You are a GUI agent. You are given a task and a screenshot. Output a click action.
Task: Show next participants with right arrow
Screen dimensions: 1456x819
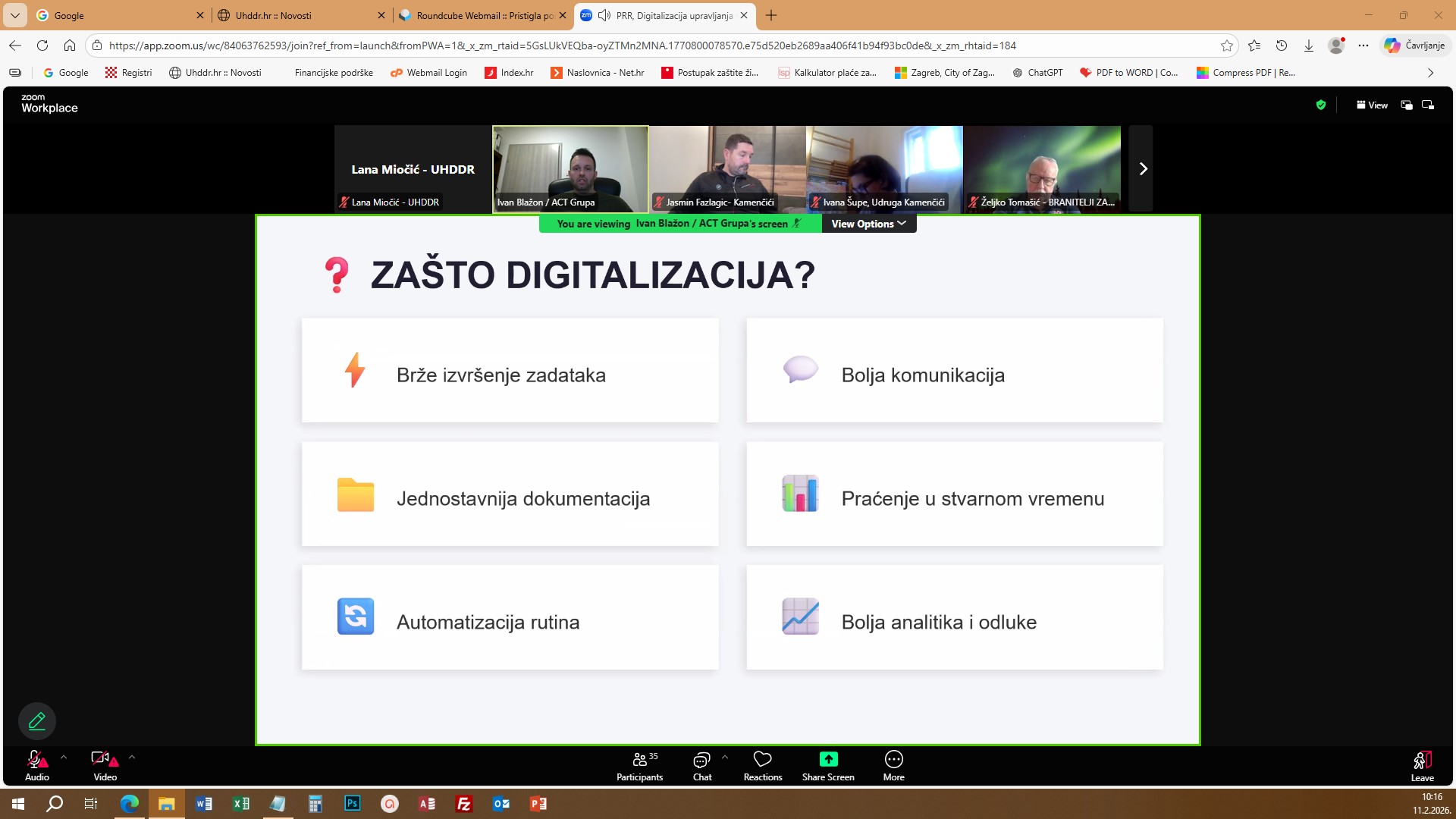point(1142,168)
